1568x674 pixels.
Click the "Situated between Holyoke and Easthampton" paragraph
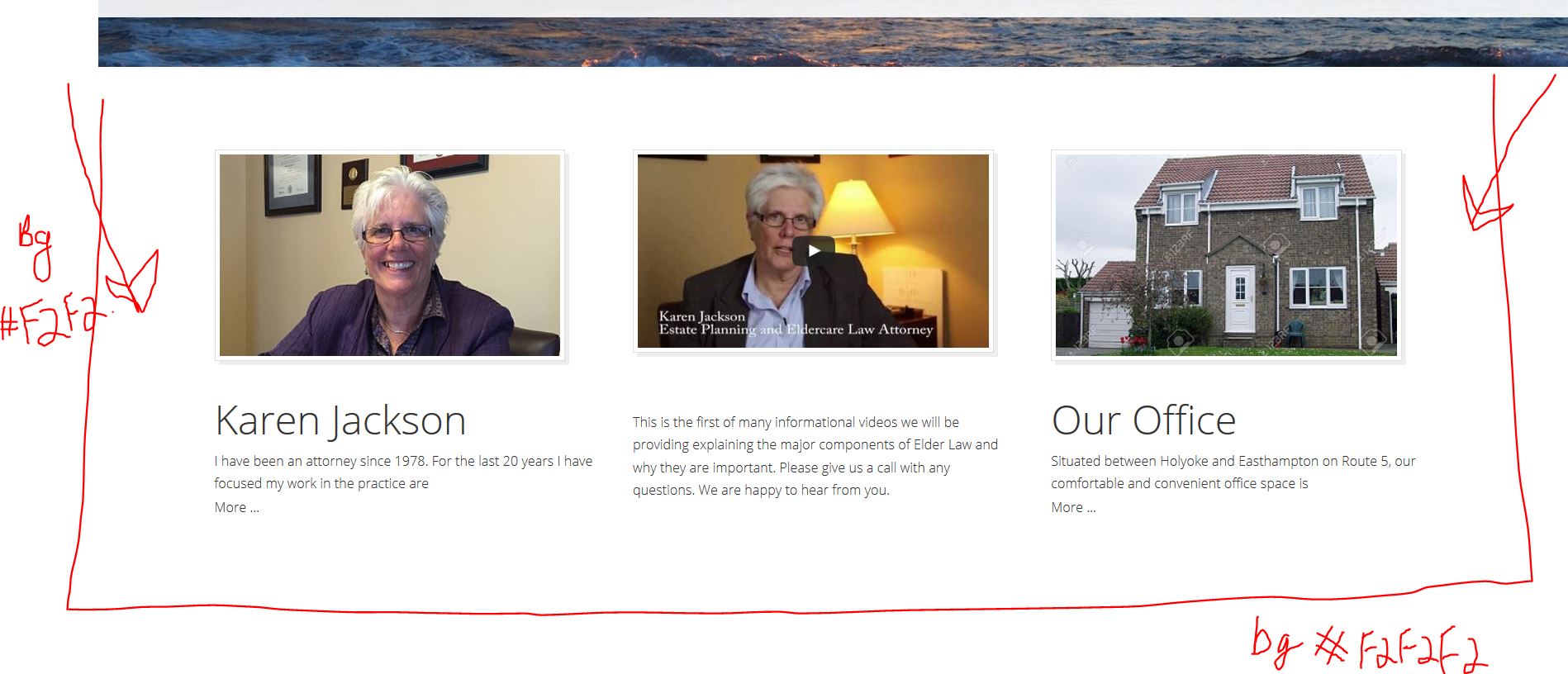click(x=1233, y=472)
